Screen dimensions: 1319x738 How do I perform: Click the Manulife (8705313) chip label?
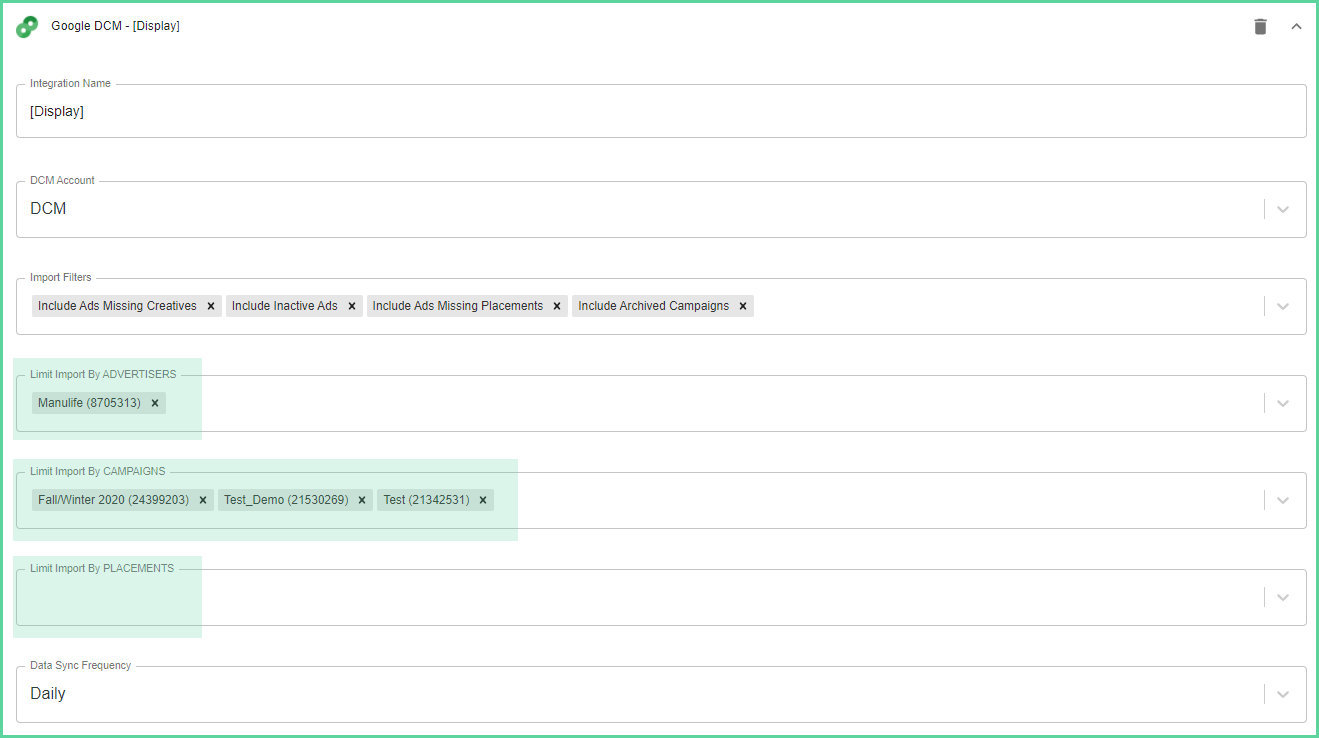[90, 403]
